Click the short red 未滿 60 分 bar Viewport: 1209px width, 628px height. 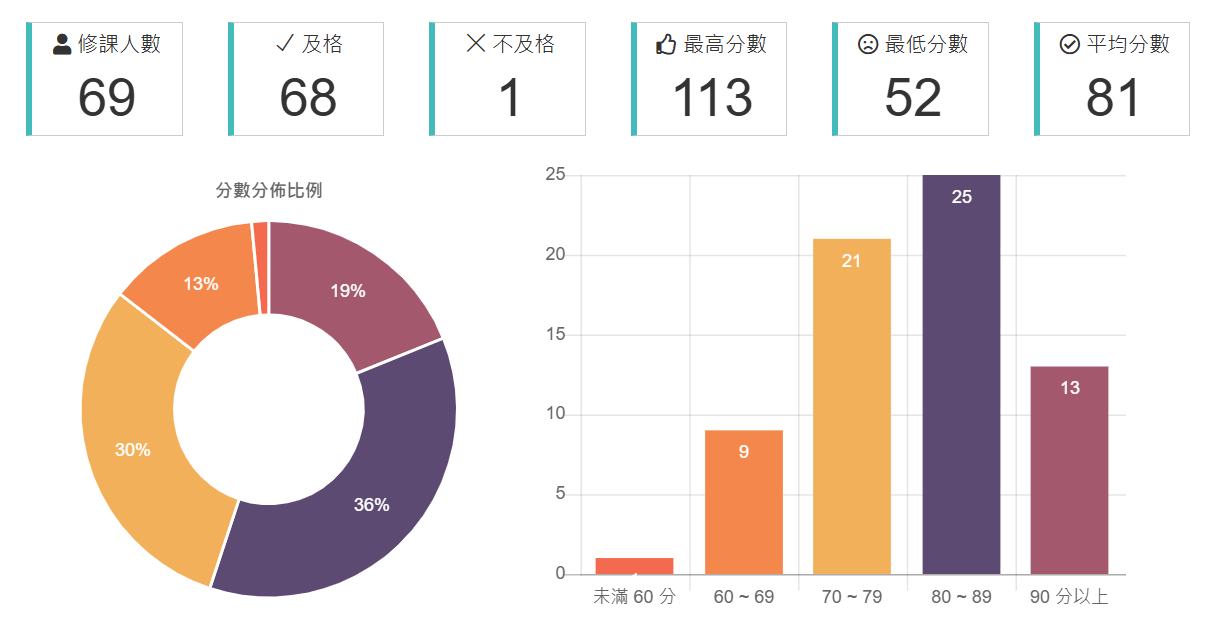(x=634, y=566)
